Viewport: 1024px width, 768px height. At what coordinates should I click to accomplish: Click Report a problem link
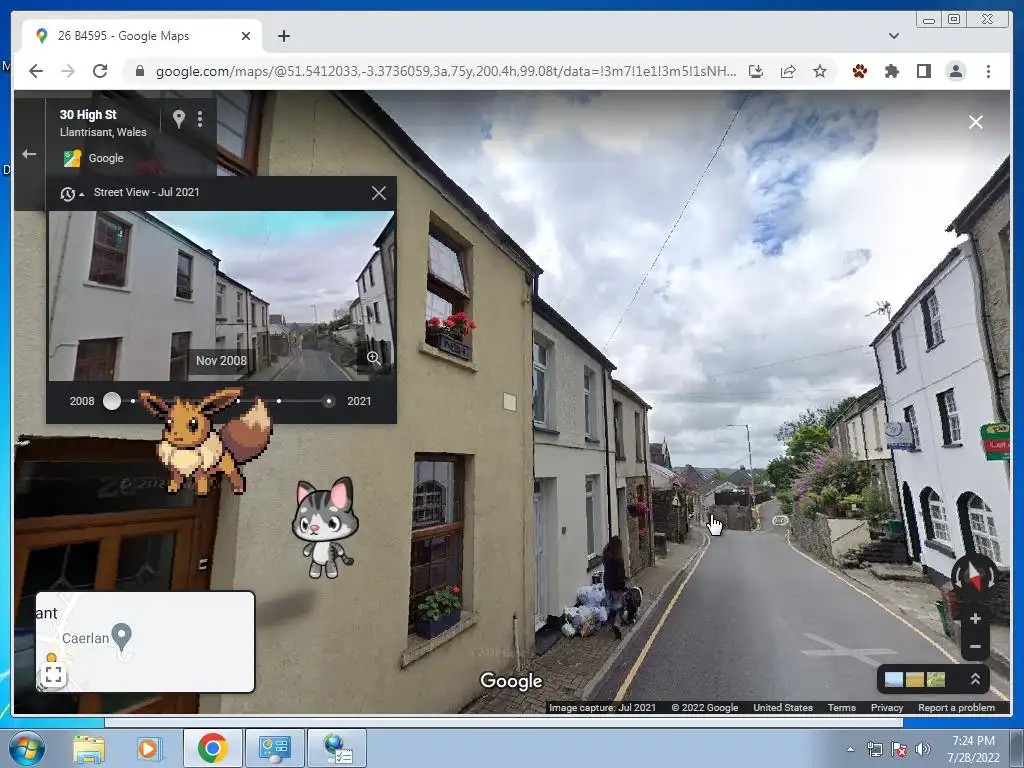click(956, 707)
